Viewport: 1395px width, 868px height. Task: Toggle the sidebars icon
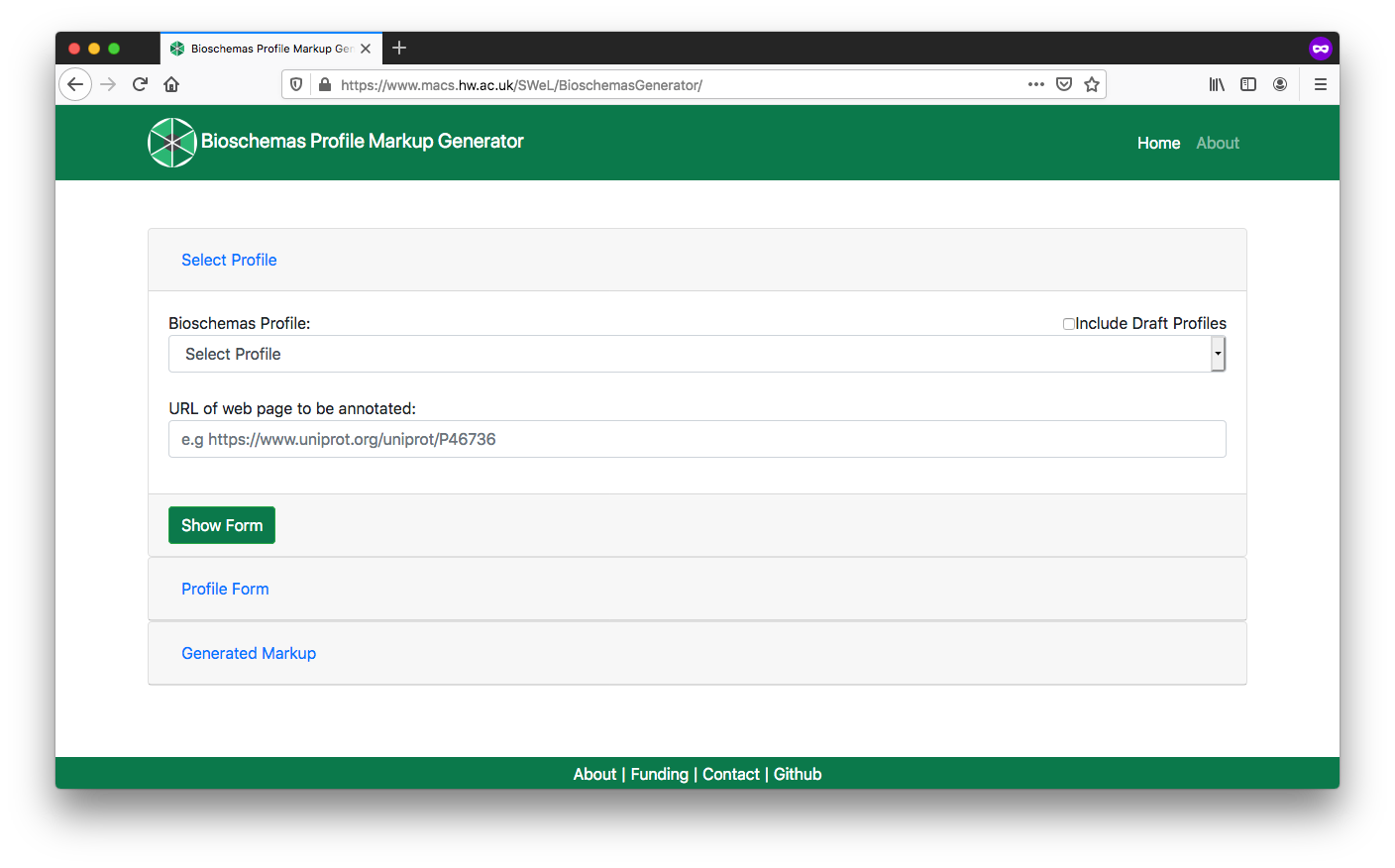tap(1248, 84)
